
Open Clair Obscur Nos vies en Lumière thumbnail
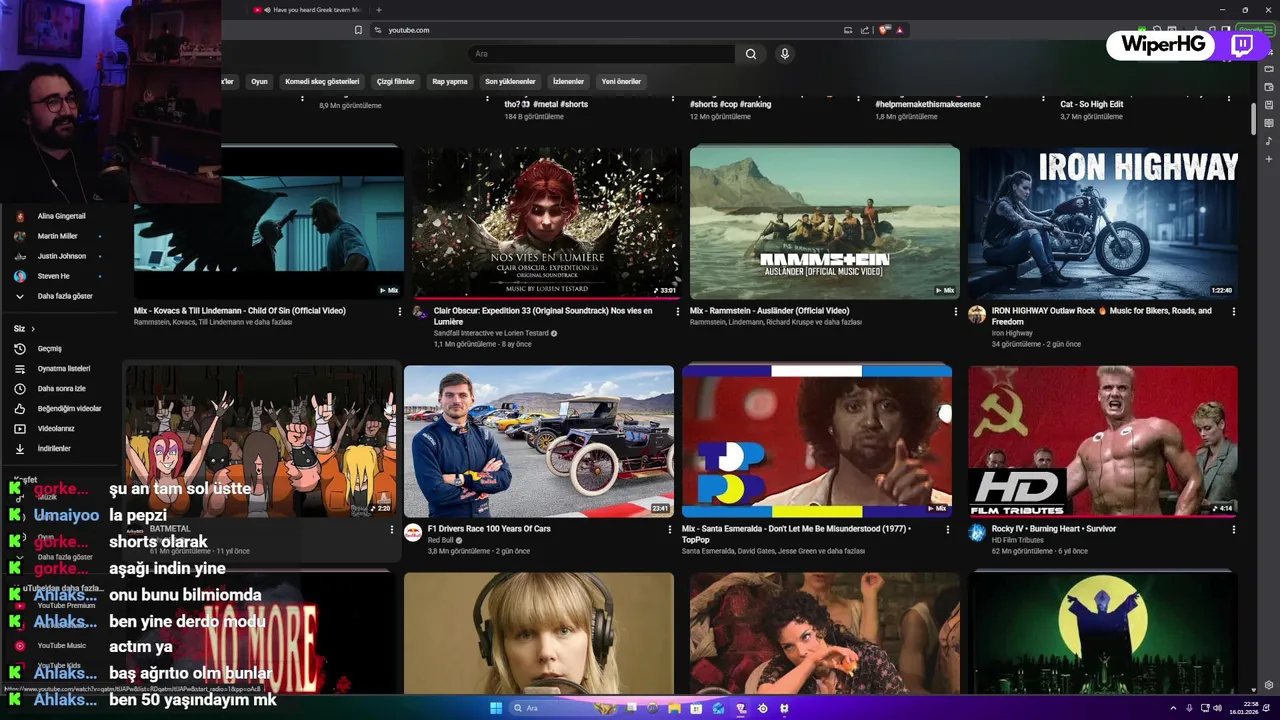point(547,223)
